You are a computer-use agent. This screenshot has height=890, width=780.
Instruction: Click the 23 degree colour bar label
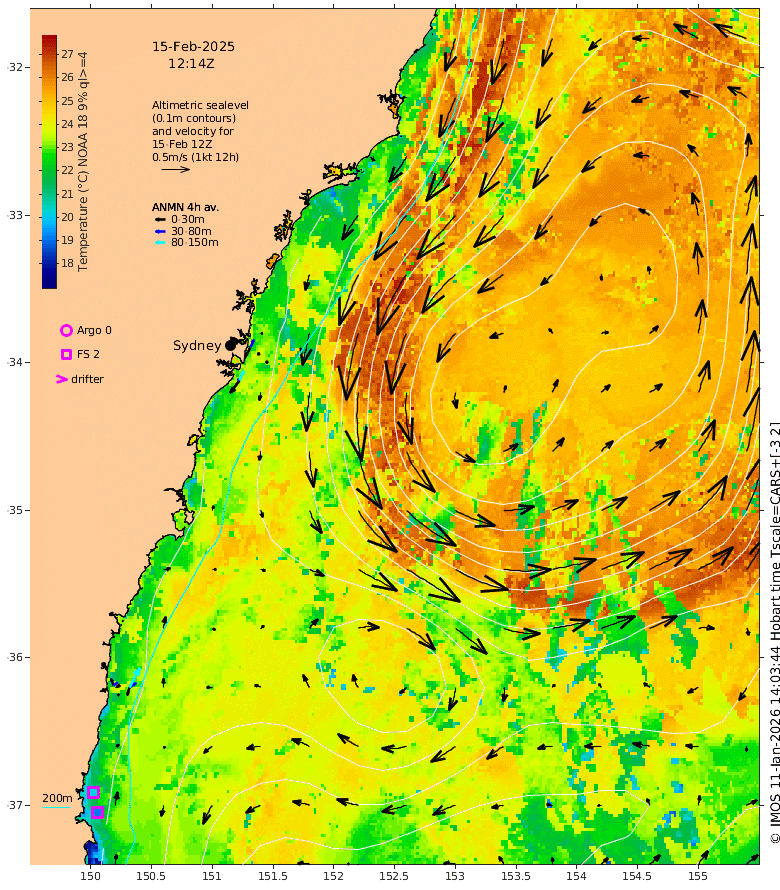68,147
